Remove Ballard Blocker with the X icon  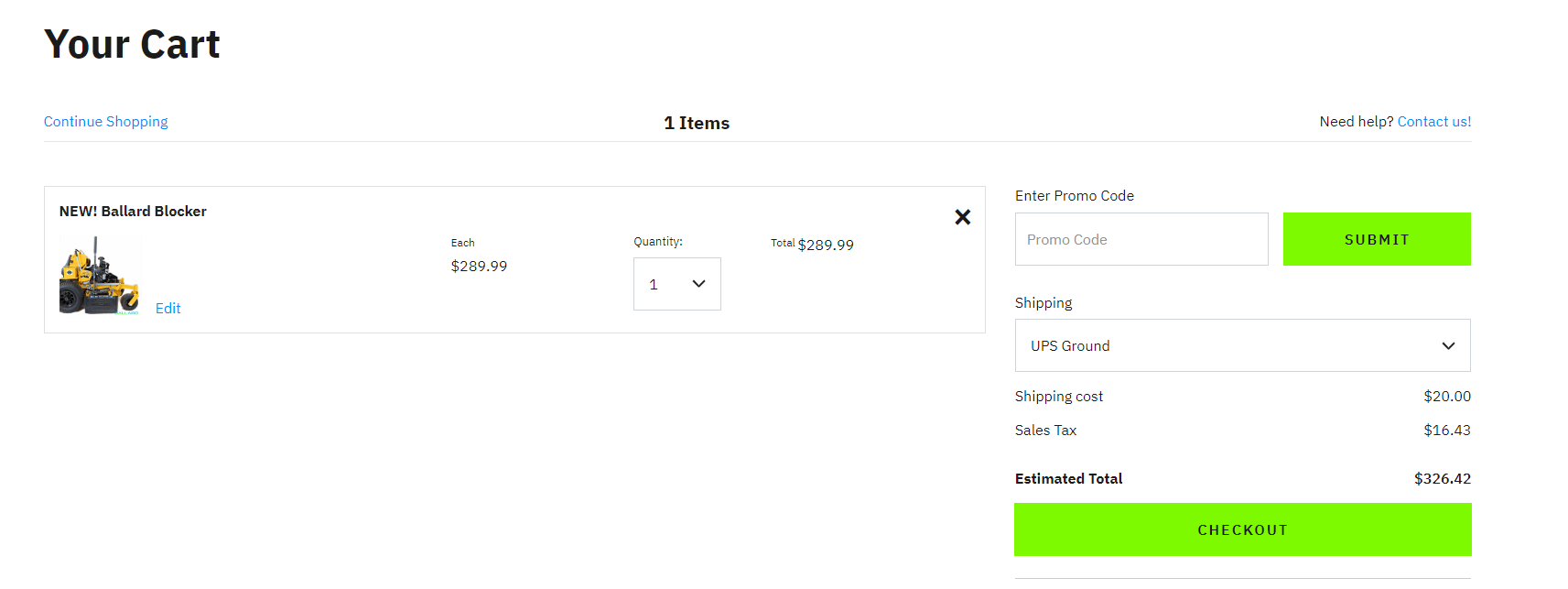(962, 217)
